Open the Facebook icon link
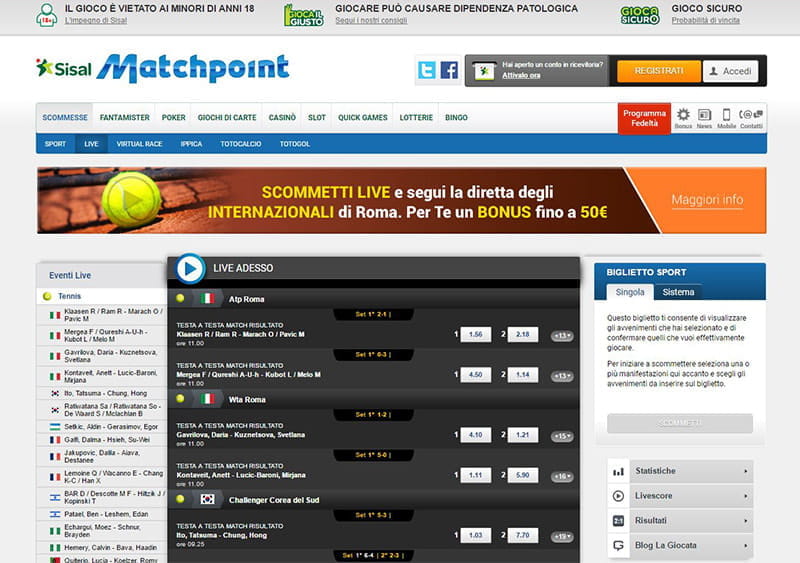 coord(449,70)
